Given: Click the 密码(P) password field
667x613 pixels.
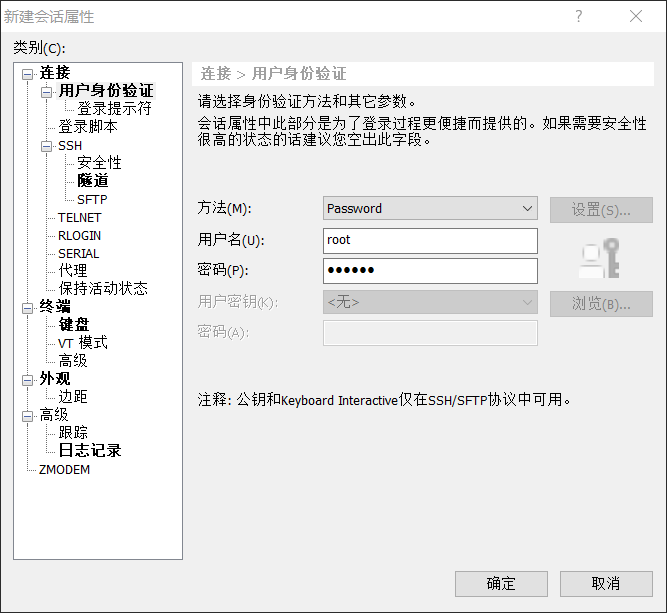Looking at the screenshot, I should coord(430,271).
